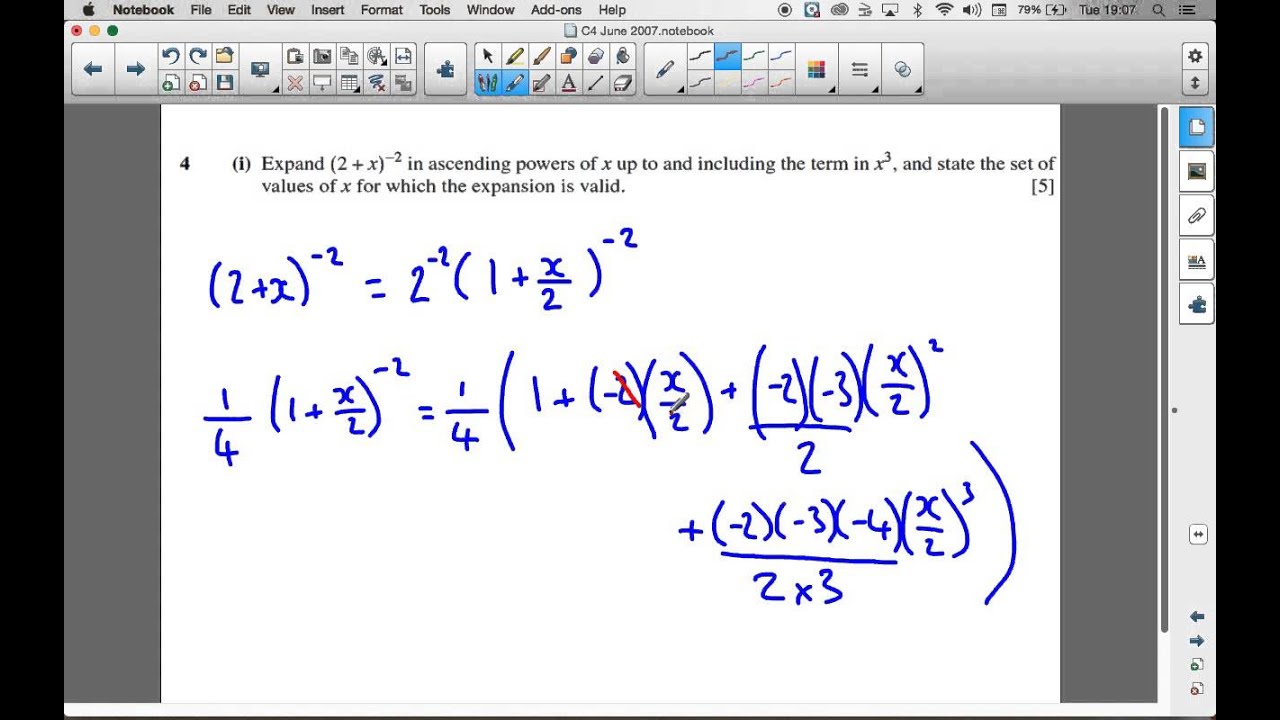This screenshot has height=720, width=1280.
Task: Open a file with the folder icon
Action: tap(225, 56)
